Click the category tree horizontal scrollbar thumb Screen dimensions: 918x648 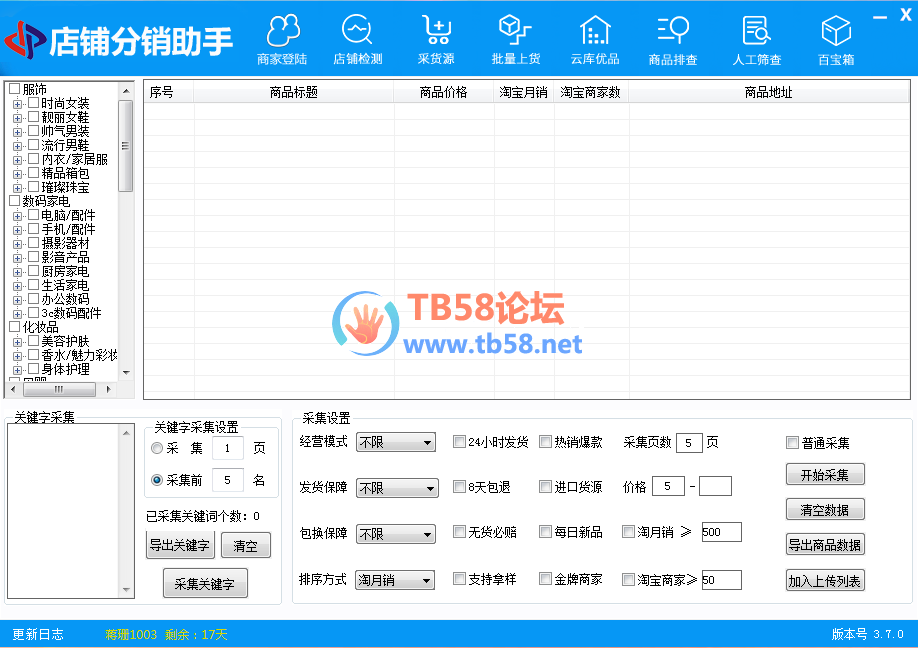tap(59, 389)
